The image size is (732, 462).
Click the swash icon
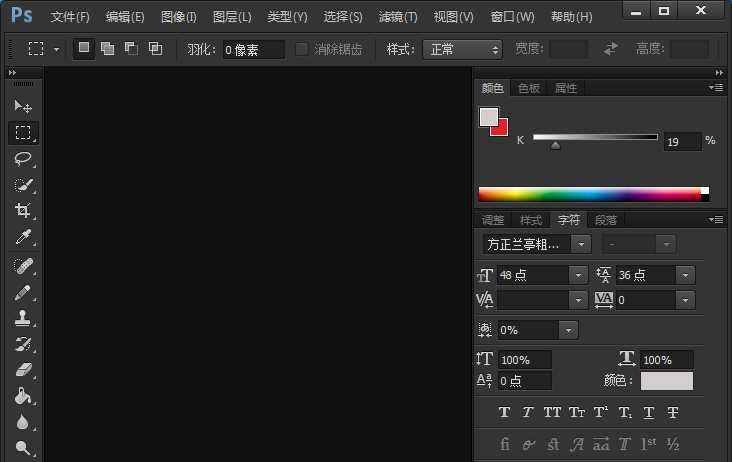tap(577, 444)
